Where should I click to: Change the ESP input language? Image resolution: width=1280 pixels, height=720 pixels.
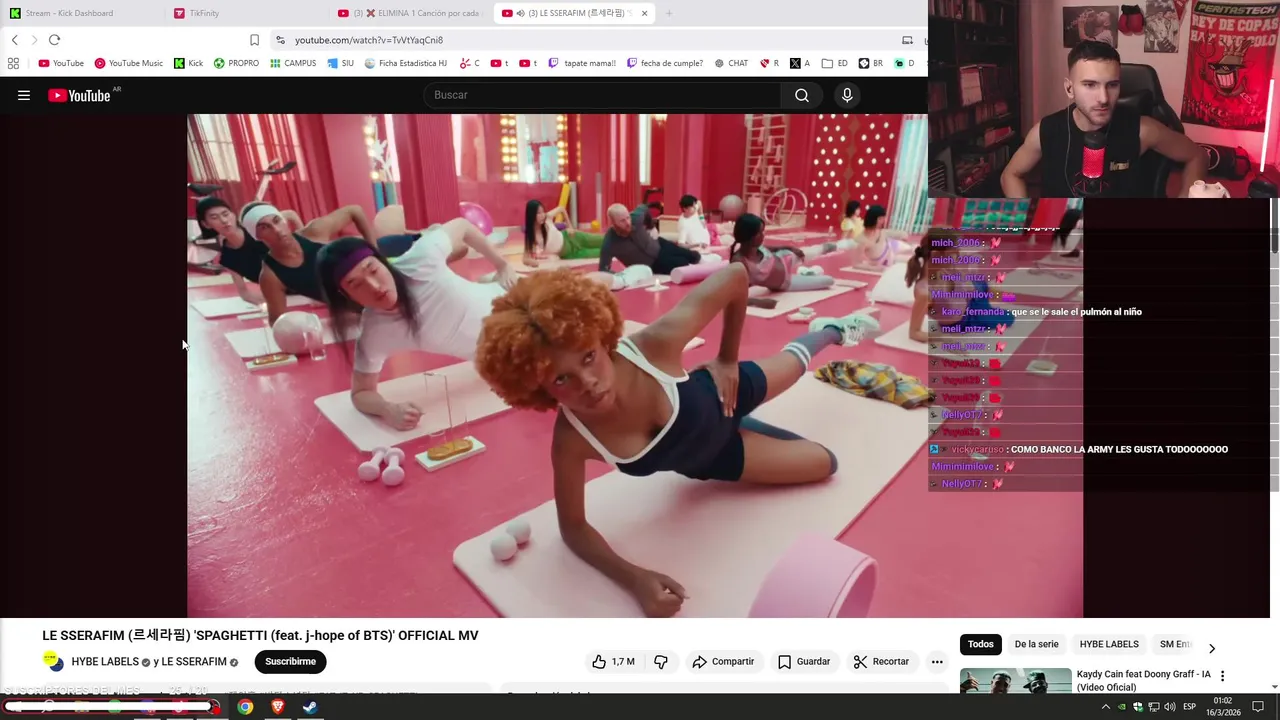[1189, 707]
